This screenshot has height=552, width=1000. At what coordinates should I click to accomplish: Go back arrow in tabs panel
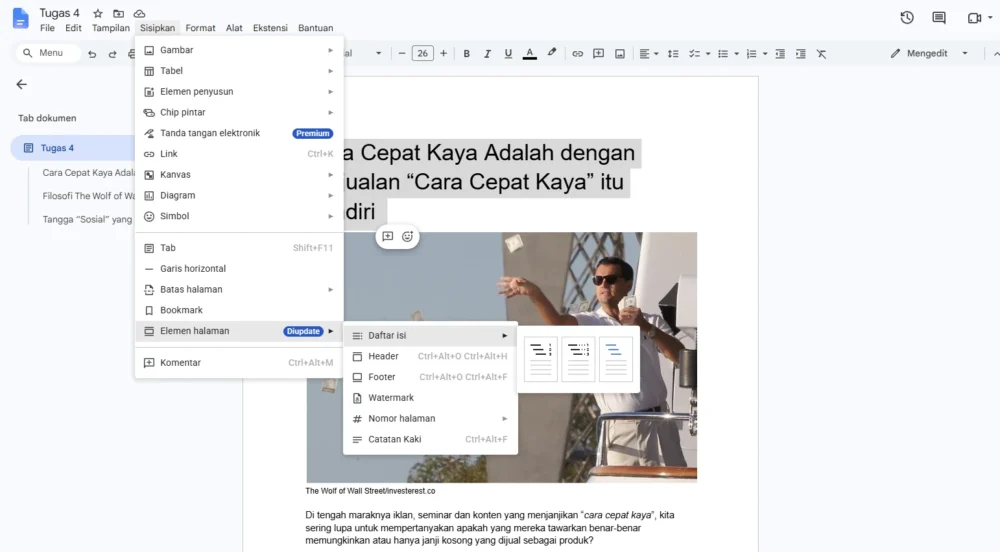[x=22, y=84]
